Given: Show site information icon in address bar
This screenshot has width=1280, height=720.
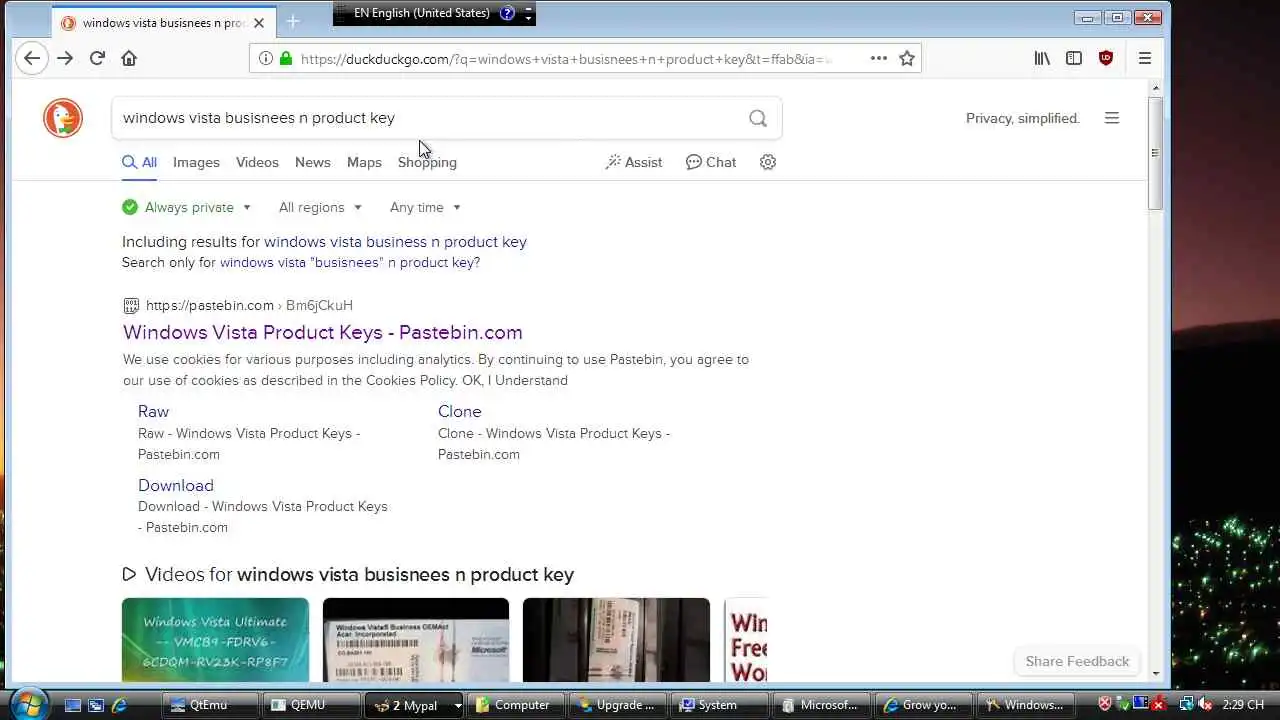Looking at the screenshot, I should [266, 58].
